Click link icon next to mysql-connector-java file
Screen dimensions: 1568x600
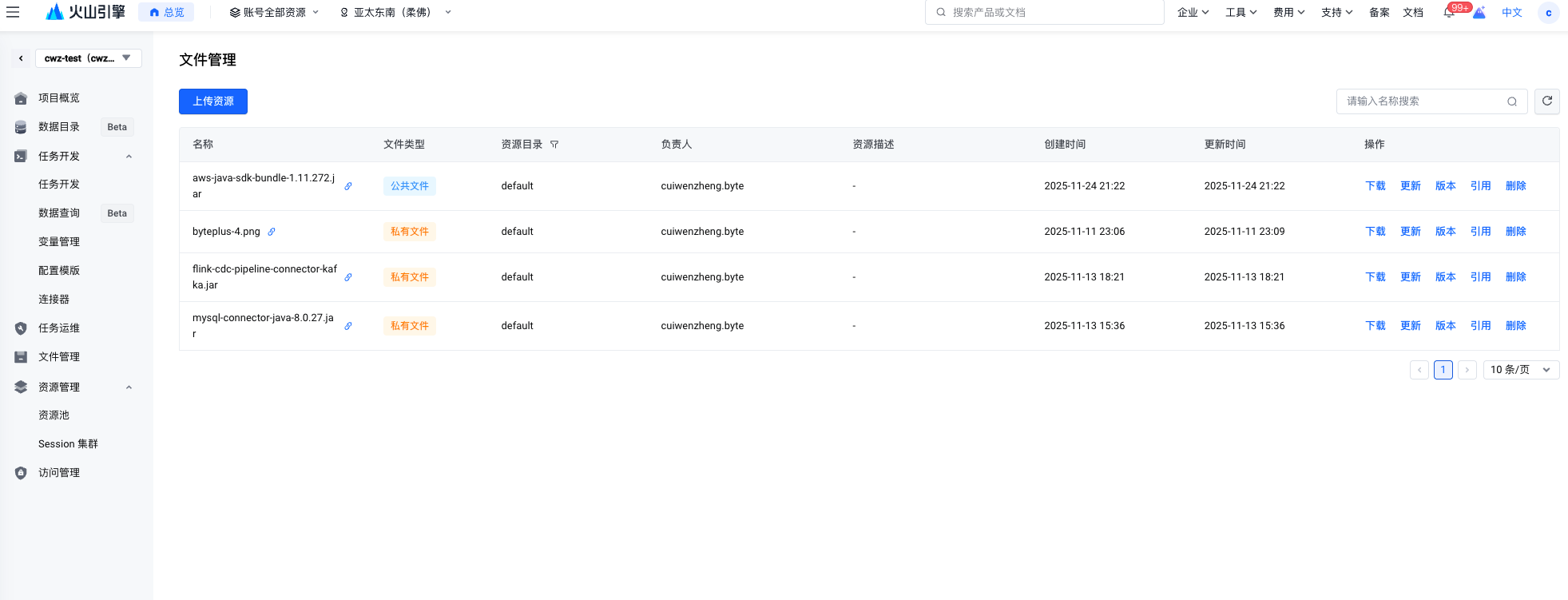[x=348, y=326]
